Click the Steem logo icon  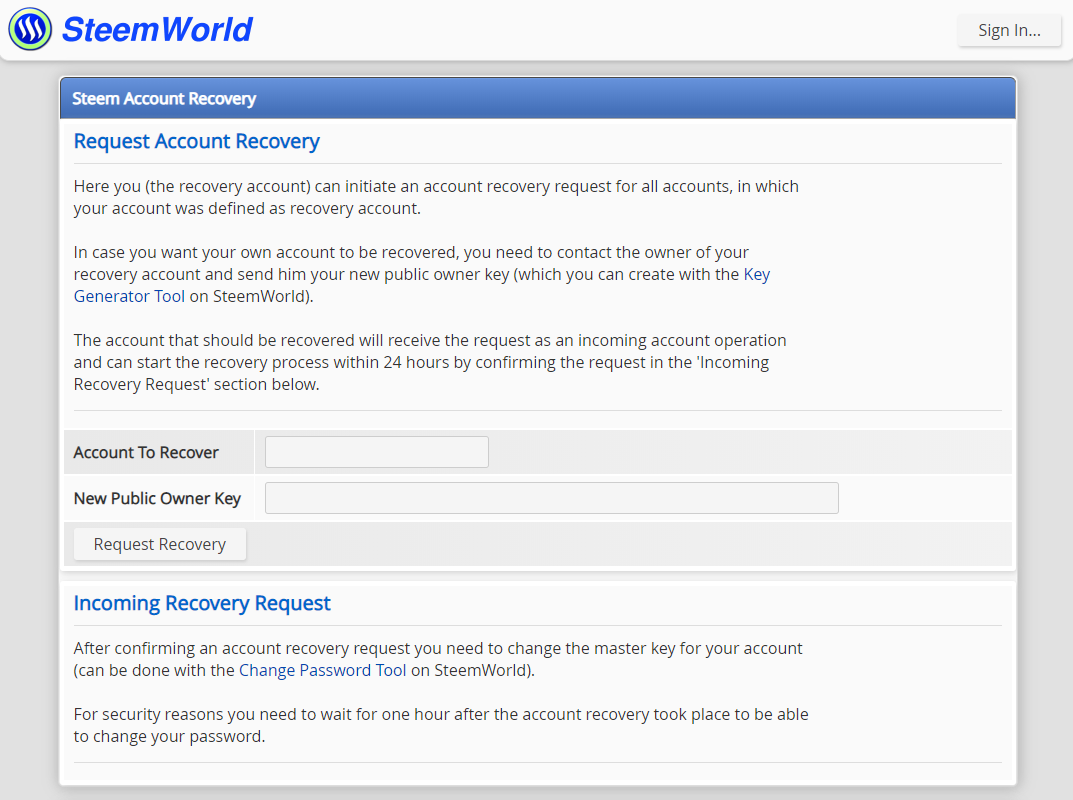[30, 29]
